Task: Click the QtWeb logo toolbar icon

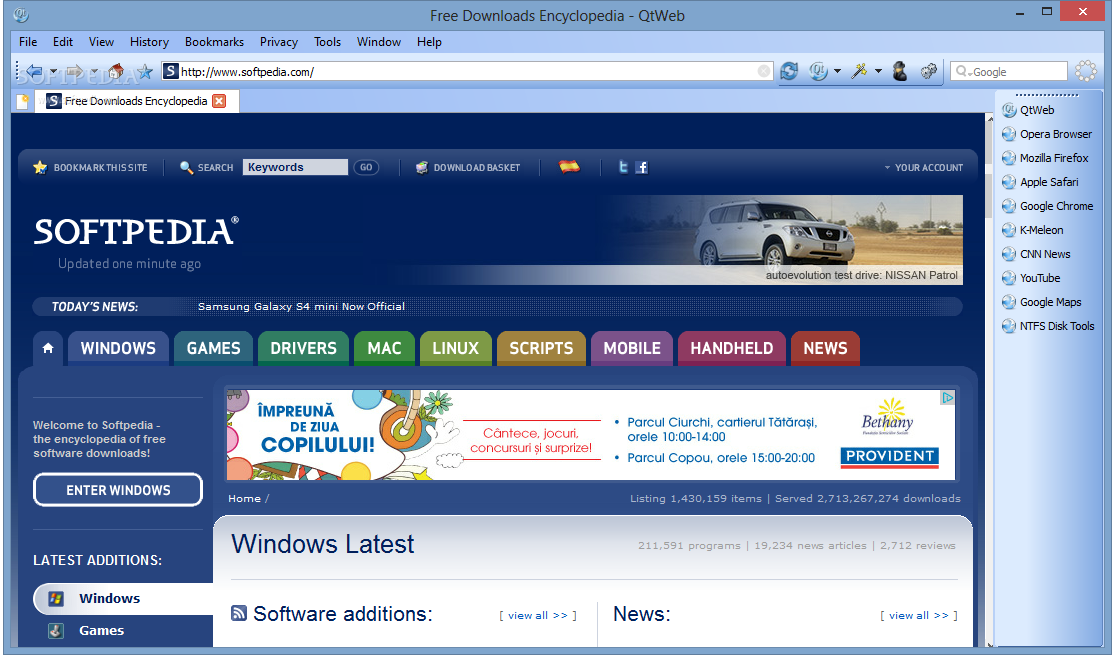Action: [x=818, y=71]
